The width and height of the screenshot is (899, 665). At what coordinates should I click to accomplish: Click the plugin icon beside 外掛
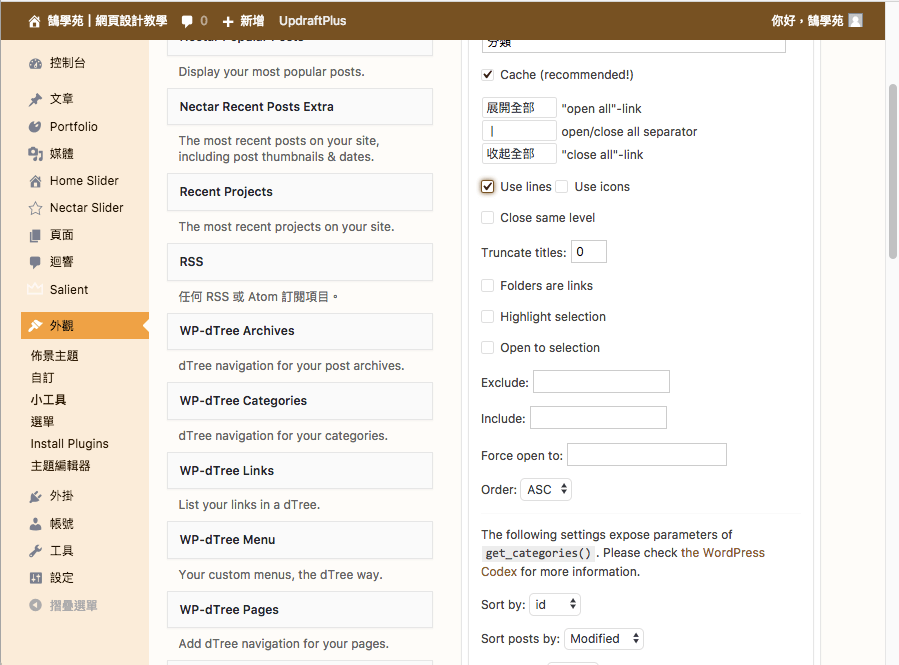tap(36, 496)
